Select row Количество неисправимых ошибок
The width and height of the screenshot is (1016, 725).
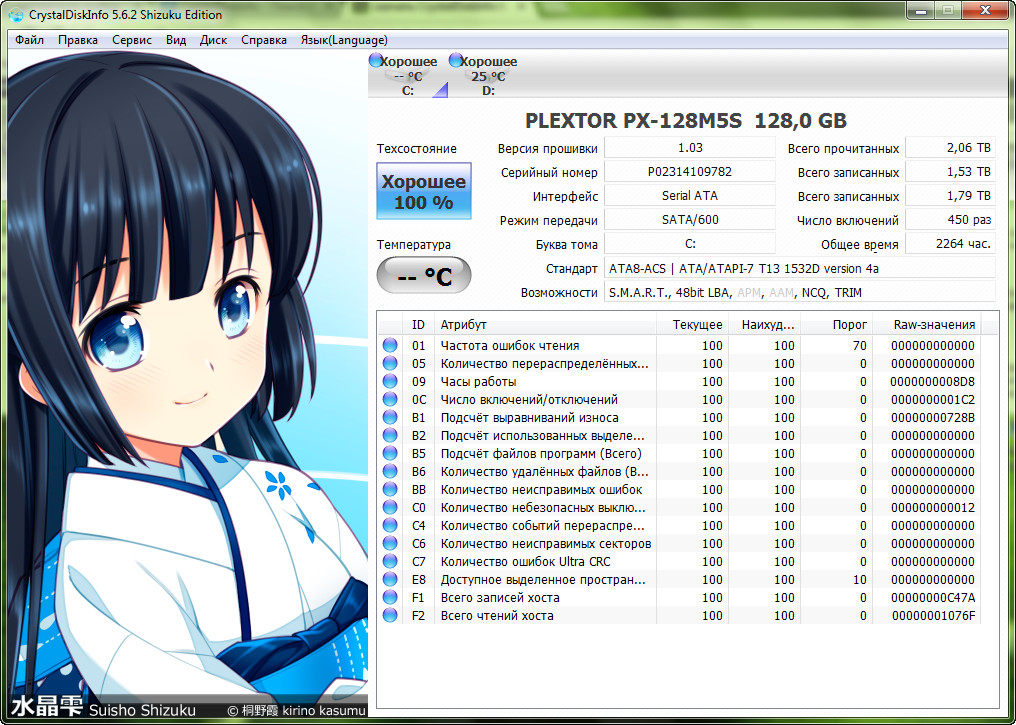click(679, 489)
